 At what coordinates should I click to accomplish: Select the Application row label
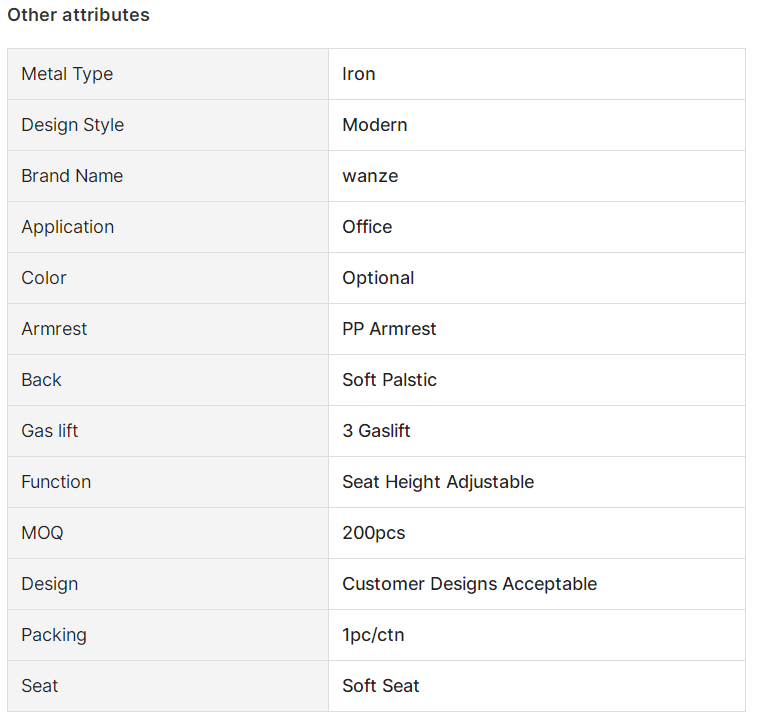(68, 227)
